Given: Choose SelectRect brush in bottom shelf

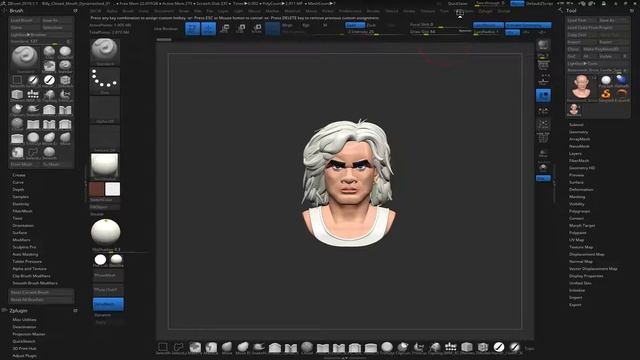Looking at the screenshot, I should 163,348.
